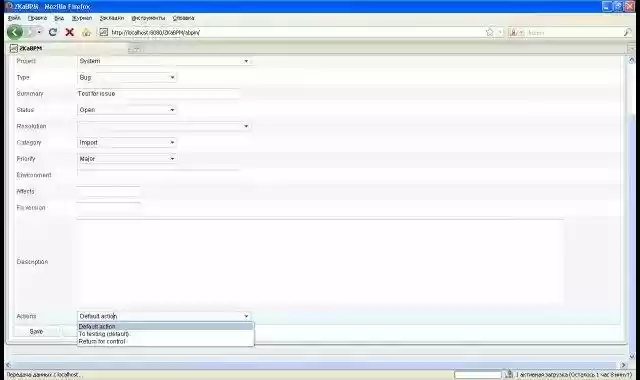Open the Правка menu
640x380 pixels.
point(37,18)
